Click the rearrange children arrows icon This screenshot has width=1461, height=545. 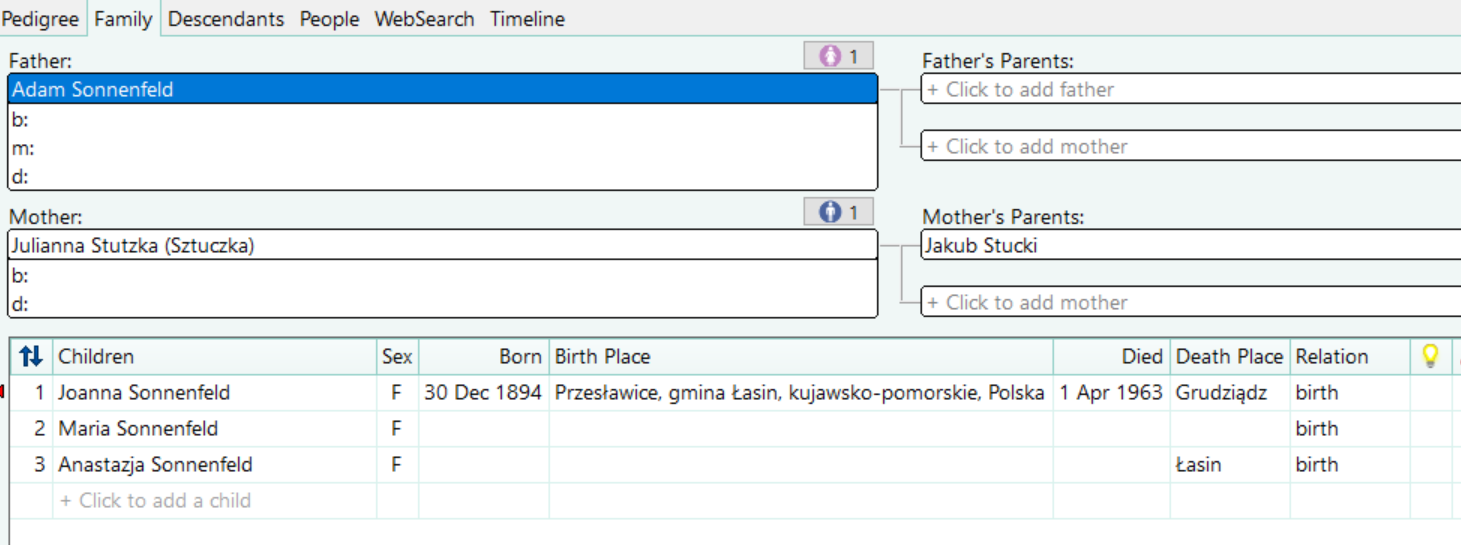pos(31,356)
